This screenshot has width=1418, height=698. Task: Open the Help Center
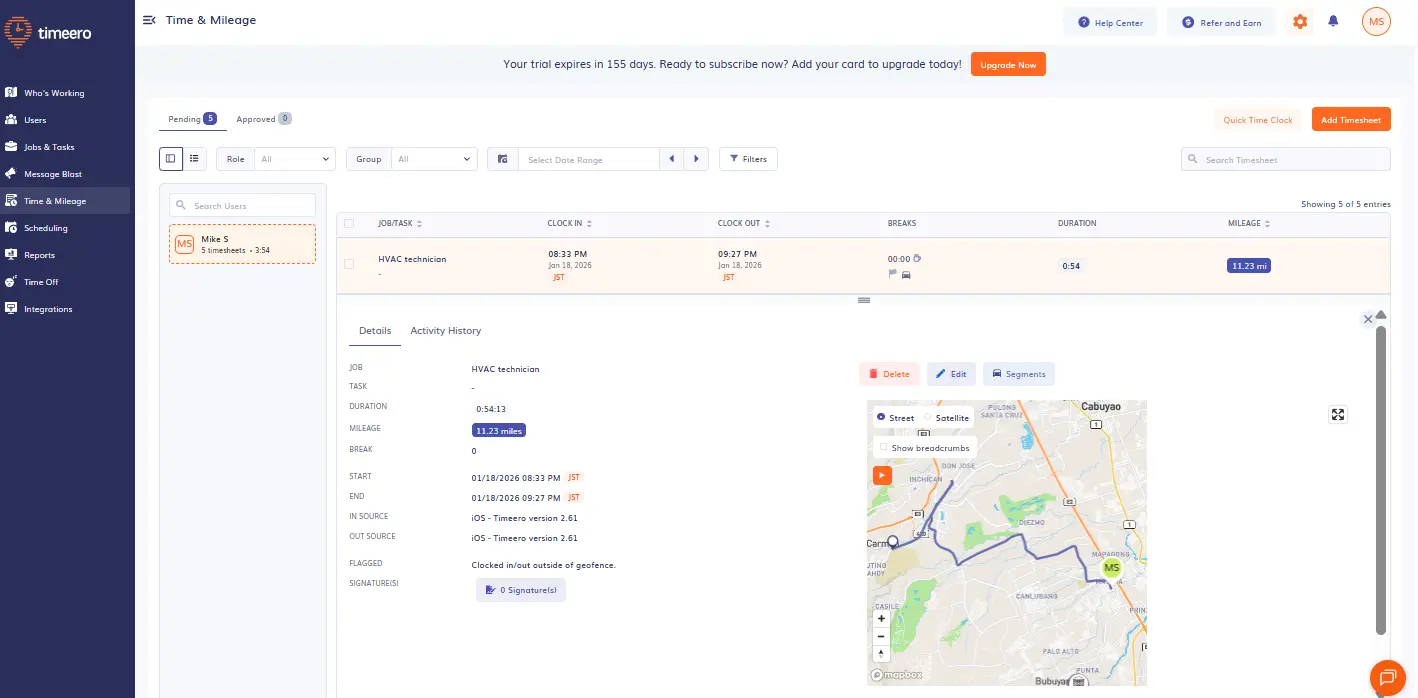1110,22
